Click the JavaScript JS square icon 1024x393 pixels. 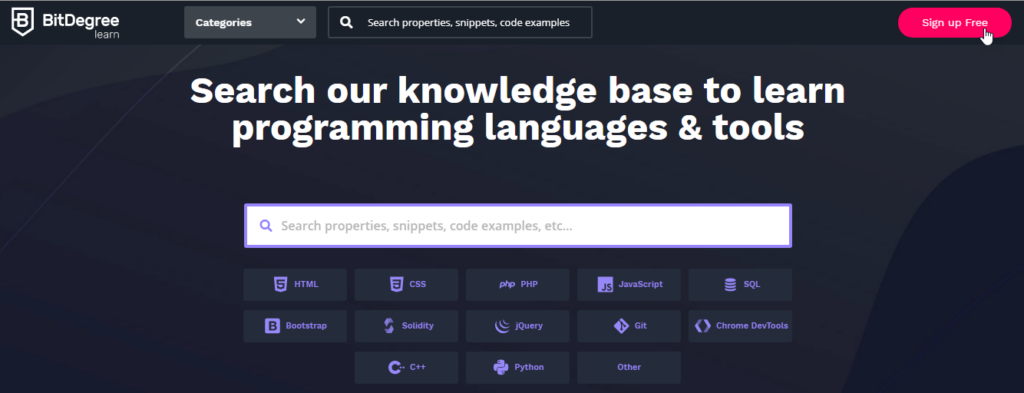click(x=605, y=285)
